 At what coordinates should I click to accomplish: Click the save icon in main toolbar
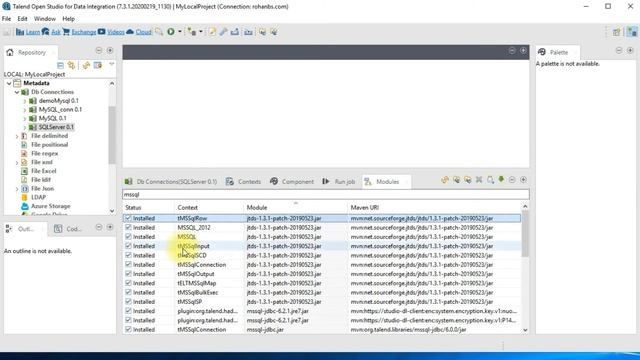[x=7, y=32]
